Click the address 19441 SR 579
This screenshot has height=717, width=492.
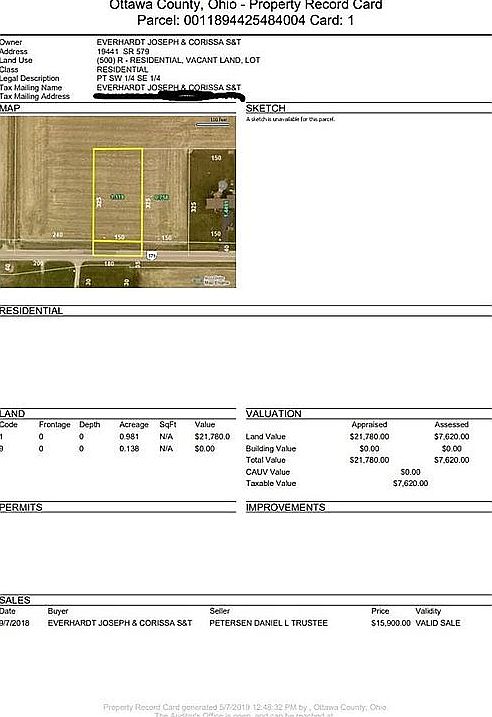[x=123, y=51]
